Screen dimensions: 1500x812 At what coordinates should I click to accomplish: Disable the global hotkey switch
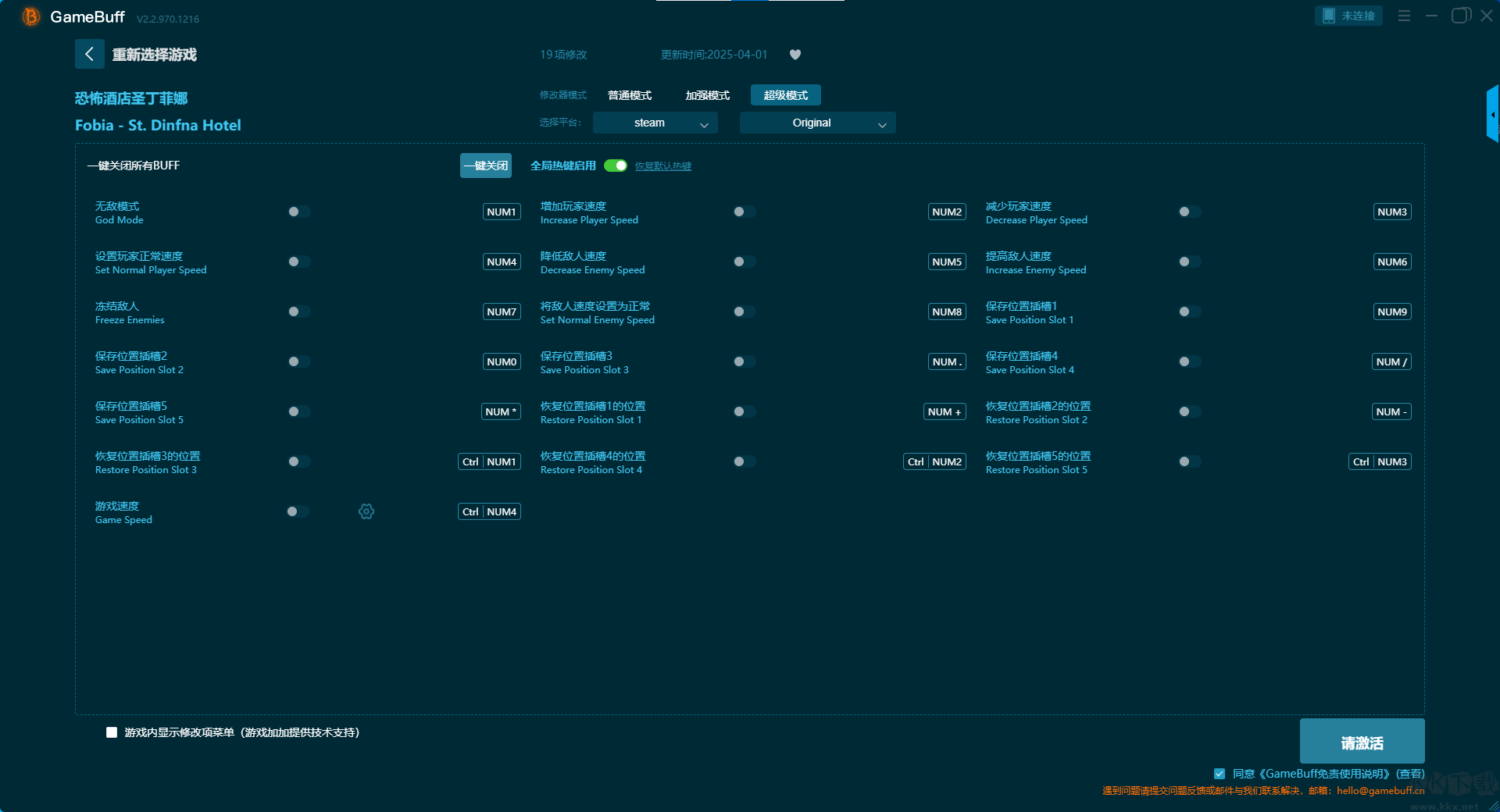click(x=616, y=166)
